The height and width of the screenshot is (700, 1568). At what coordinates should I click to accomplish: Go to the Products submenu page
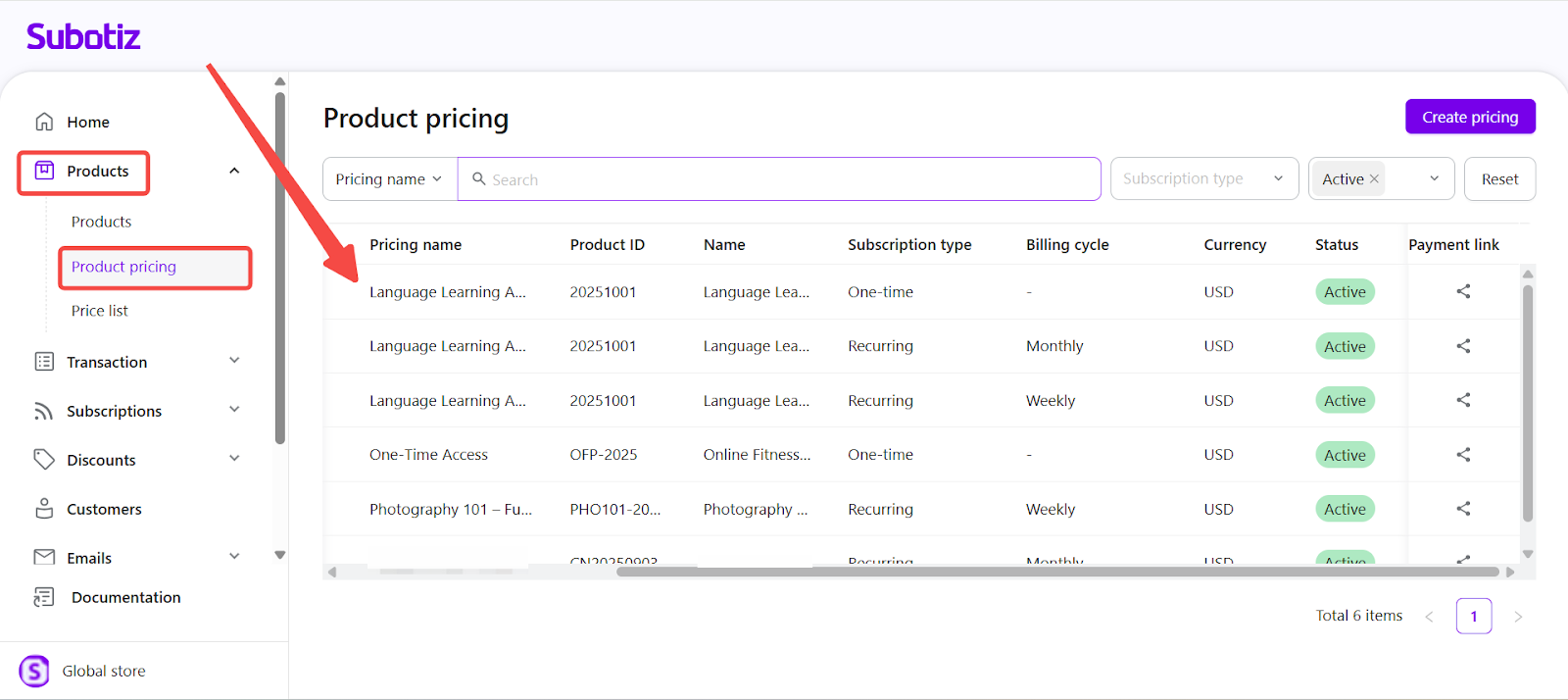click(x=101, y=222)
